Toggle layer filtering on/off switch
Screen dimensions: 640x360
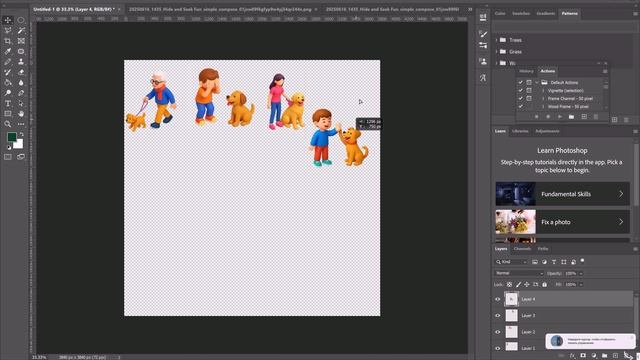click(582, 261)
